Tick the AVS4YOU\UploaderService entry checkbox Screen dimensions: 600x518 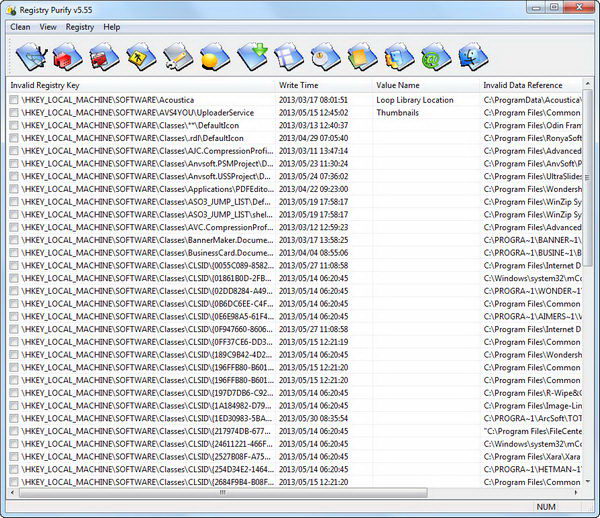pyautogui.click(x=14, y=113)
